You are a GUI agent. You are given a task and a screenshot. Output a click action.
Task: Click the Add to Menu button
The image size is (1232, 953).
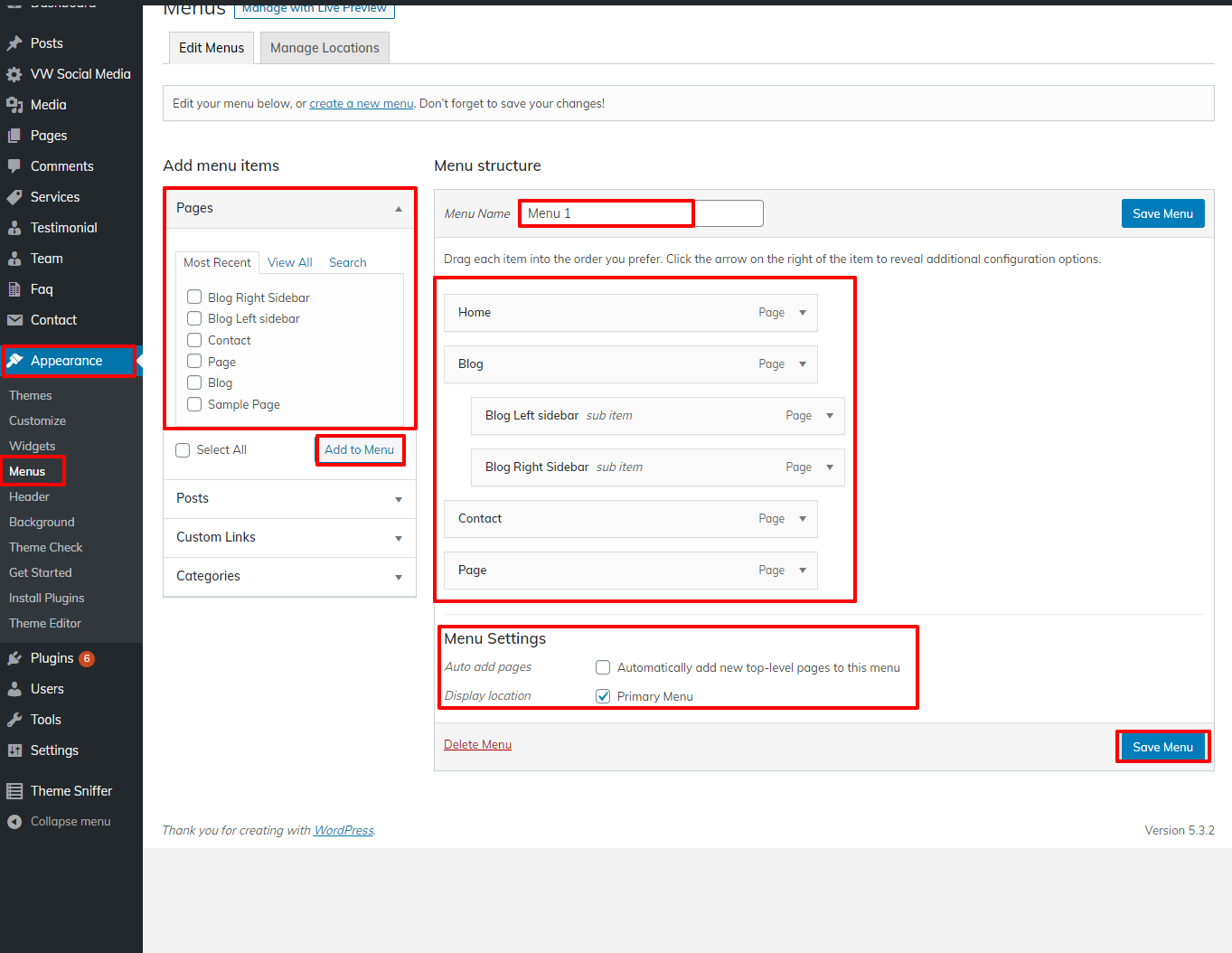tap(360, 449)
